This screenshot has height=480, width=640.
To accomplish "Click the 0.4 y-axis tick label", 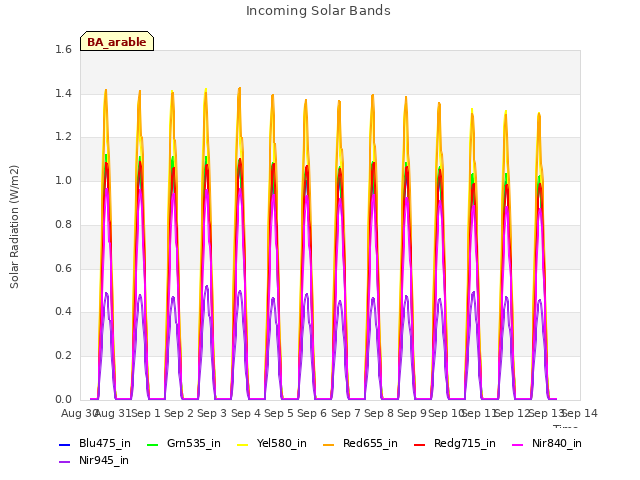I will pos(63,312).
